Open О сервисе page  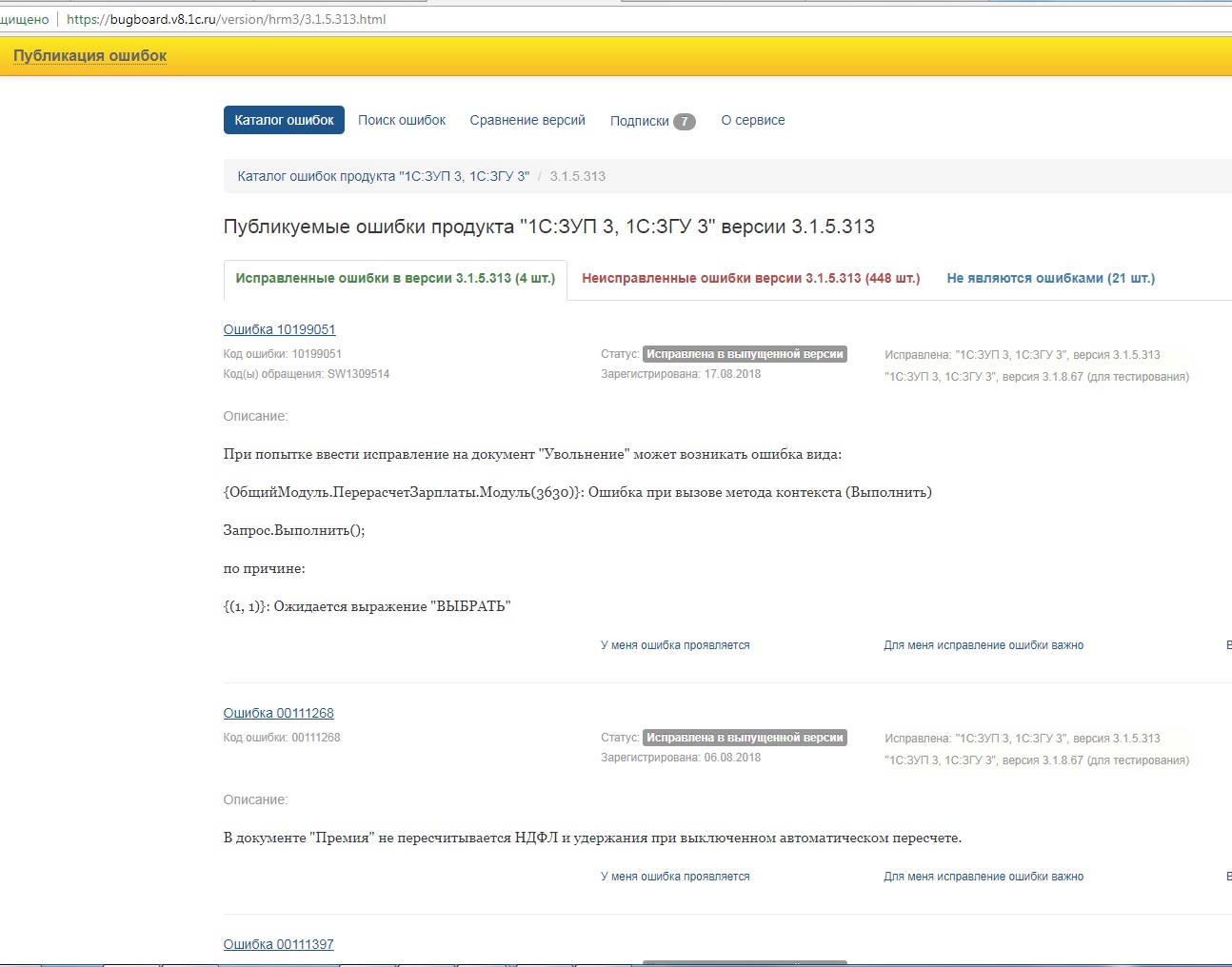click(753, 120)
